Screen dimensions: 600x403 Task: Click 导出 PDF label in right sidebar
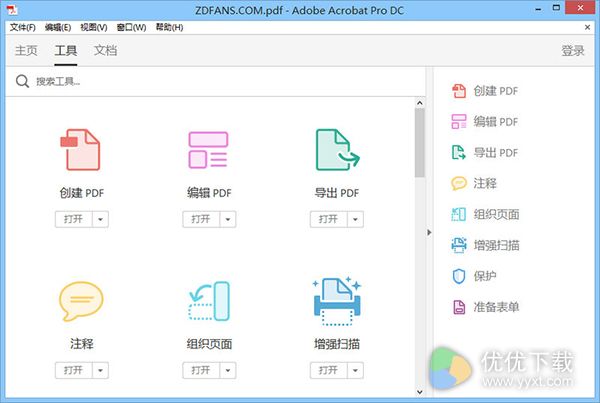(496, 152)
